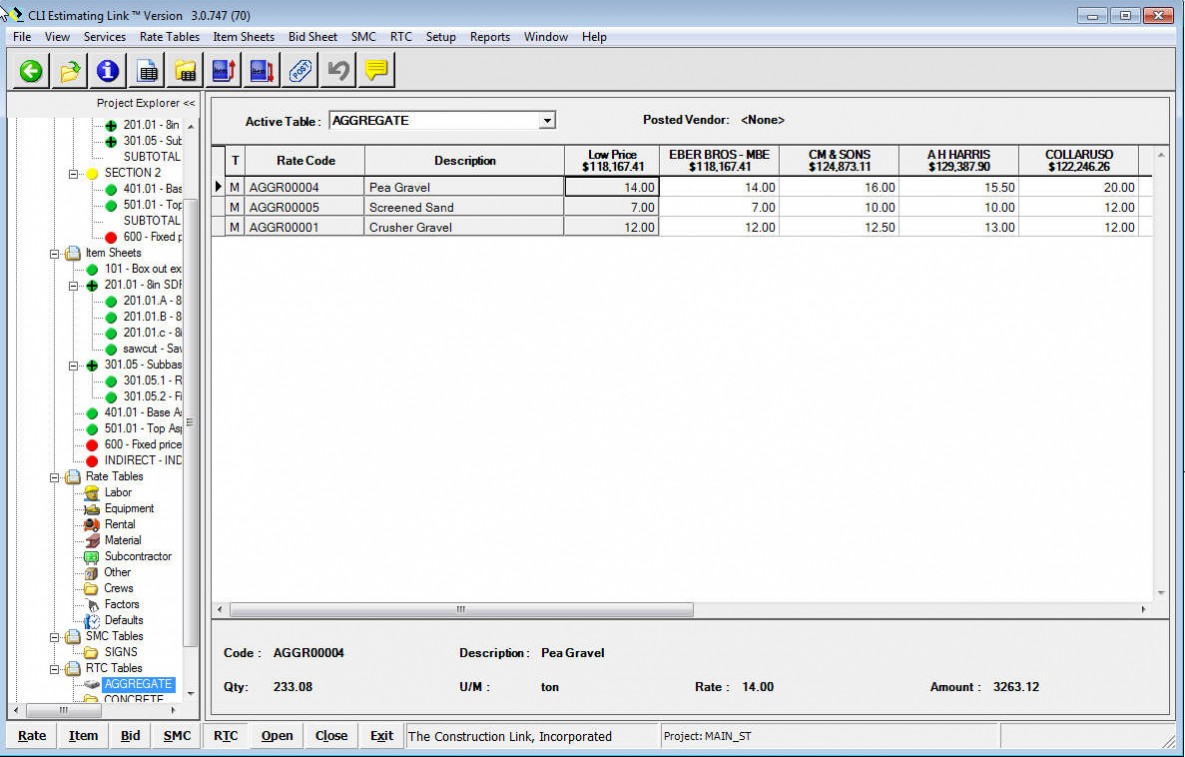The height and width of the screenshot is (757, 1185).
Task: Select Factors item in tree
Action: coord(122,604)
